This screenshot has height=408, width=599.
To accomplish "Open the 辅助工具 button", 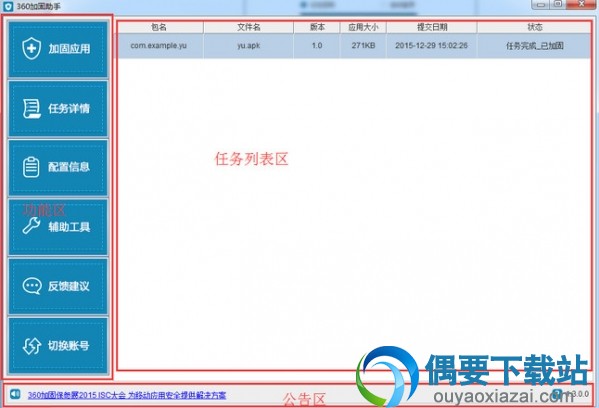I will click(58, 227).
